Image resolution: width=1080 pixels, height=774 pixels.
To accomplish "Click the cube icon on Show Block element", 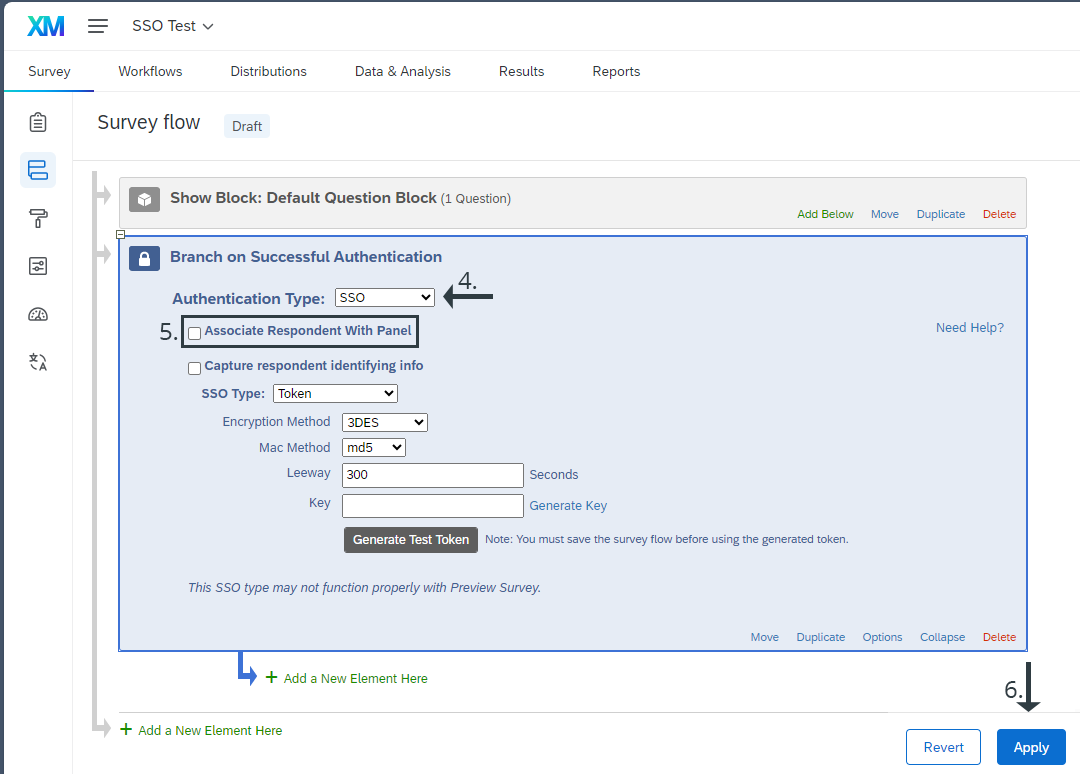I will (x=145, y=199).
